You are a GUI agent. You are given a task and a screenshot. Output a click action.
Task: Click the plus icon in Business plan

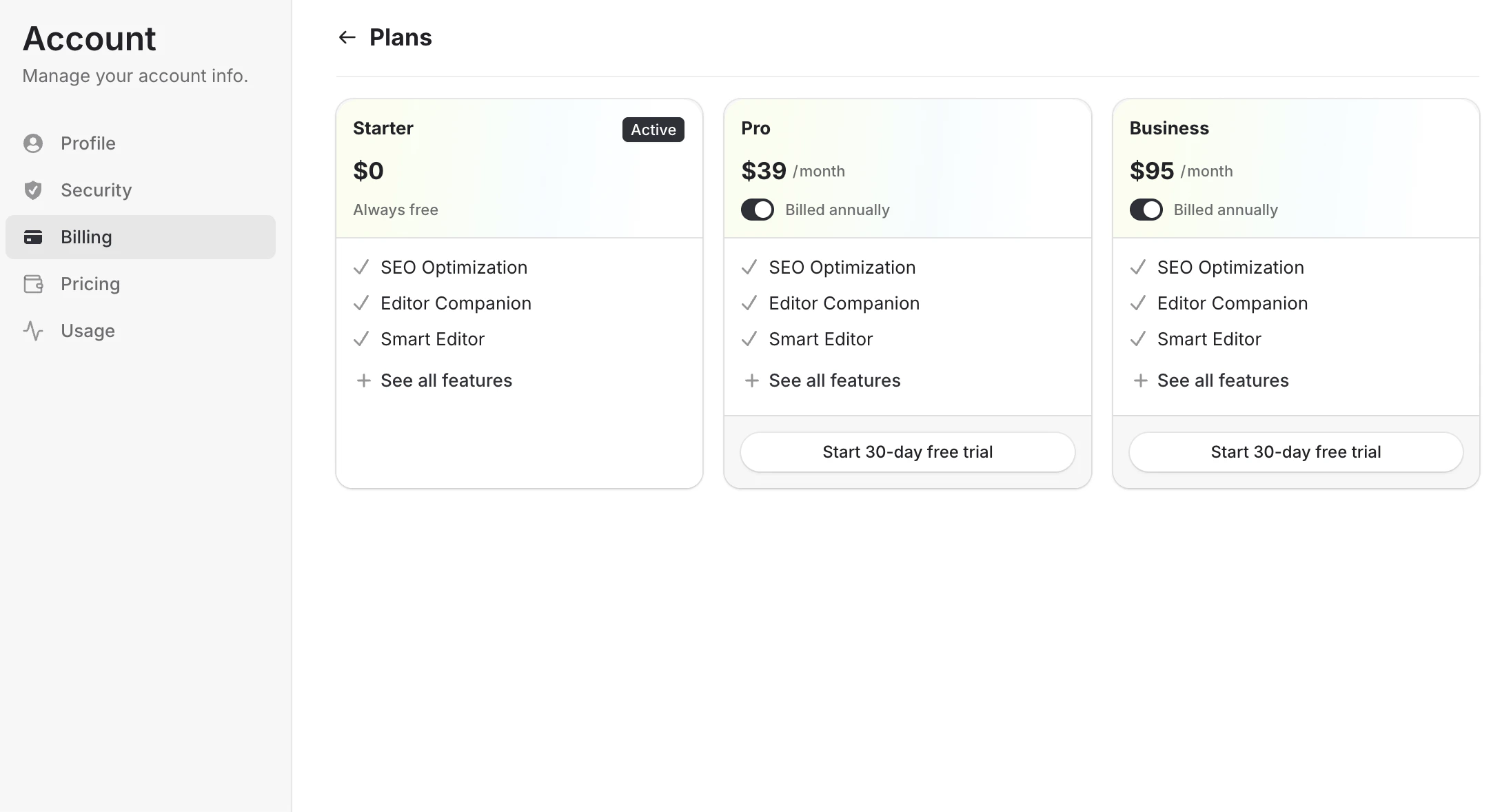1140,380
